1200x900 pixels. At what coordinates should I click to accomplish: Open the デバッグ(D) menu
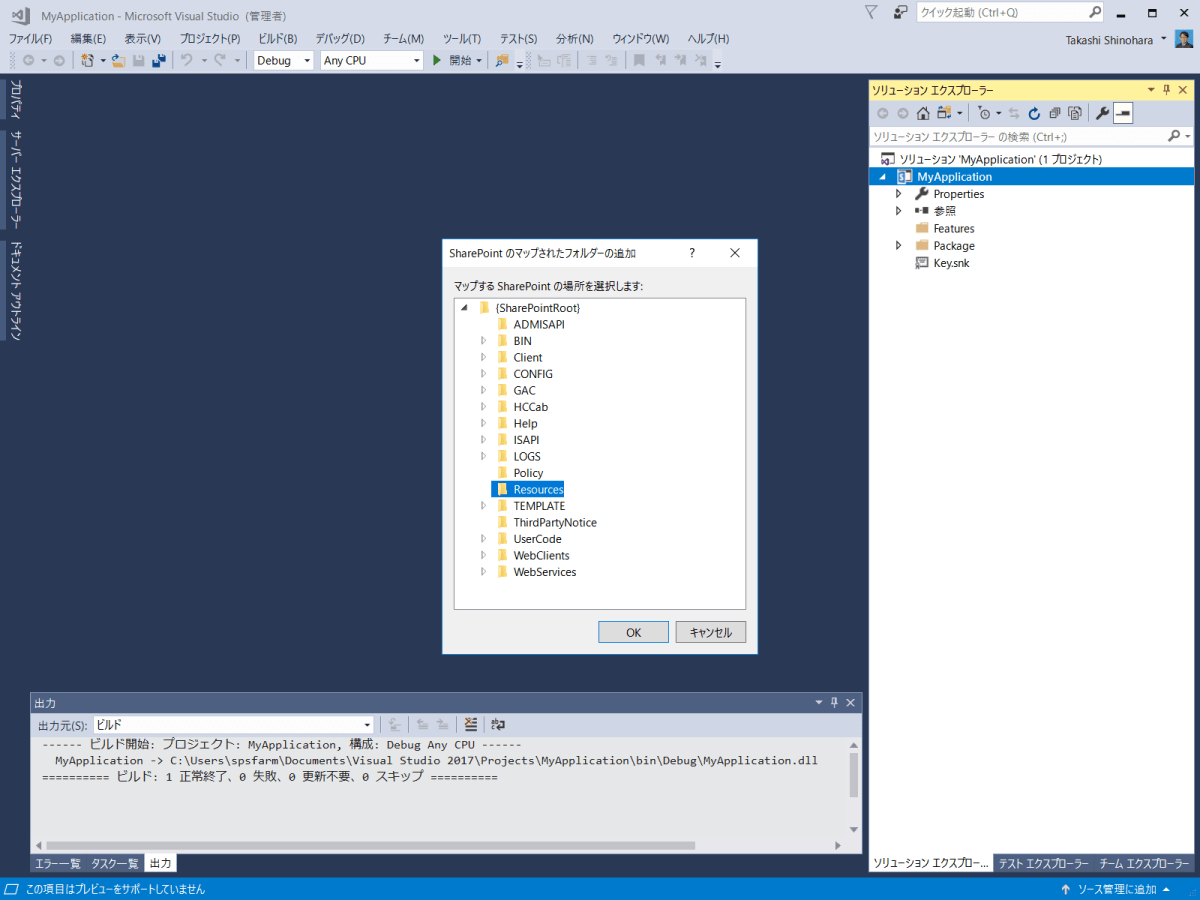(x=340, y=38)
